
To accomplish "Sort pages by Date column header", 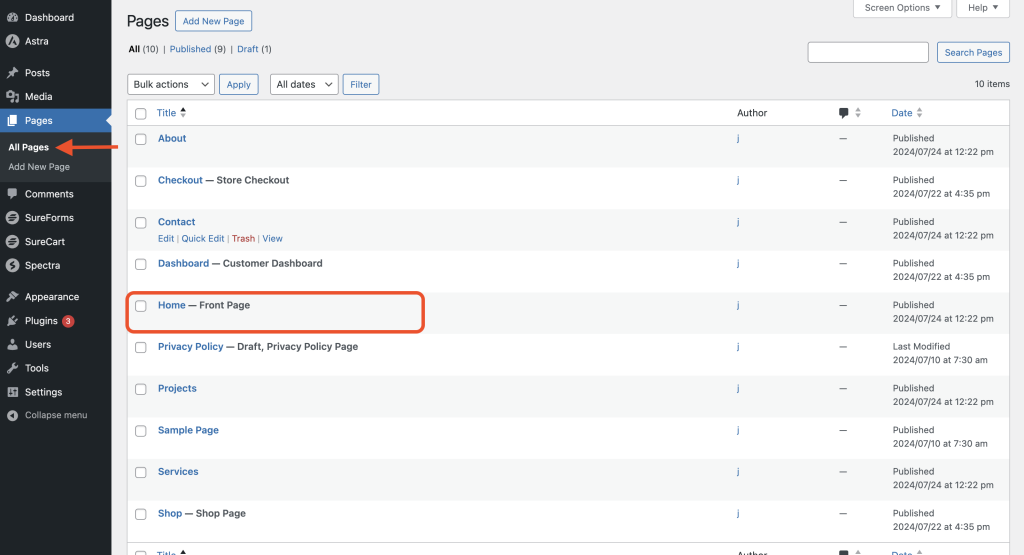I will pos(901,113).
